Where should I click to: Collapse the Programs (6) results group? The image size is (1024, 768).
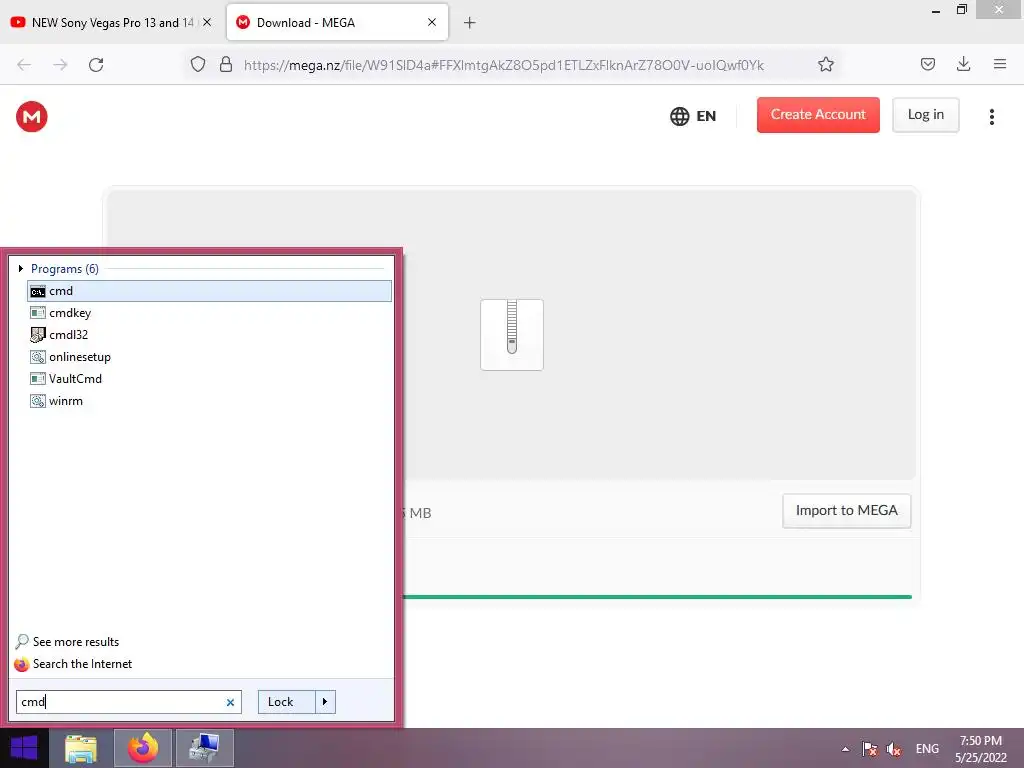pos(21,268)
